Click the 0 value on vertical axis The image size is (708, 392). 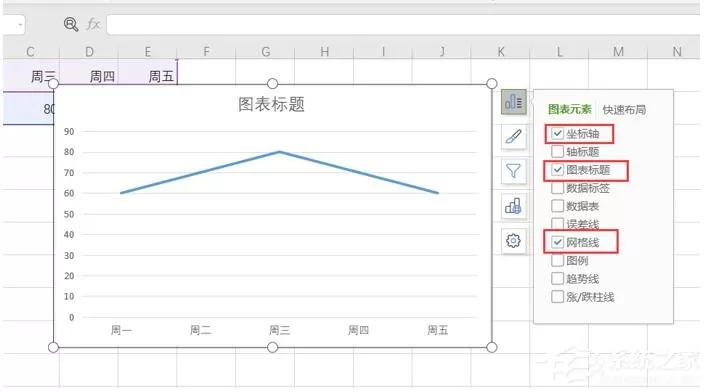pos(71,317)
